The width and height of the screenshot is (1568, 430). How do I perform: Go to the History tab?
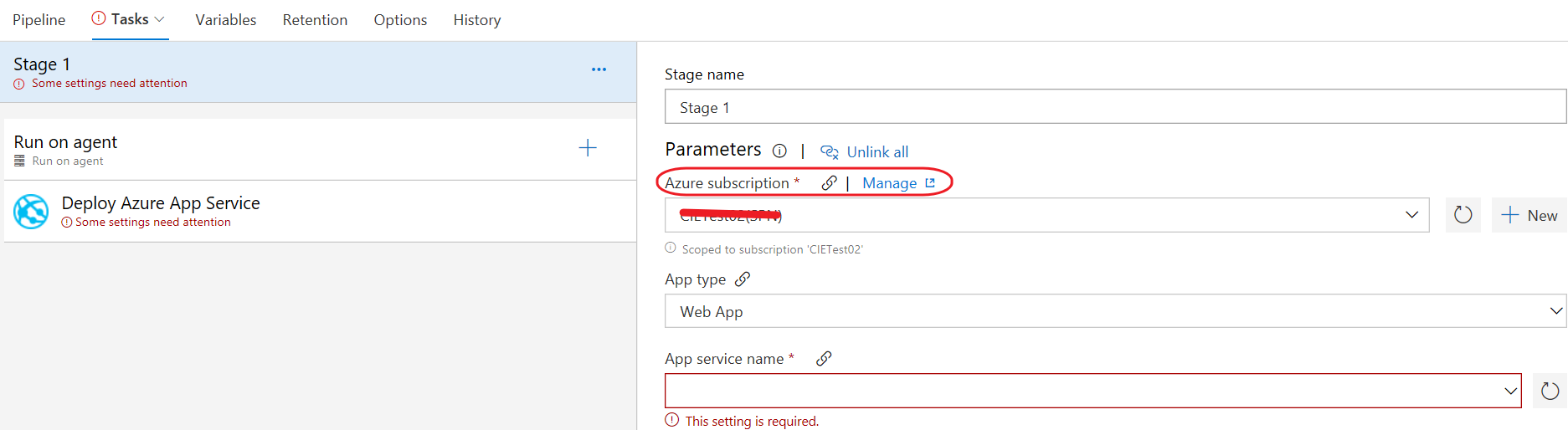476,20
